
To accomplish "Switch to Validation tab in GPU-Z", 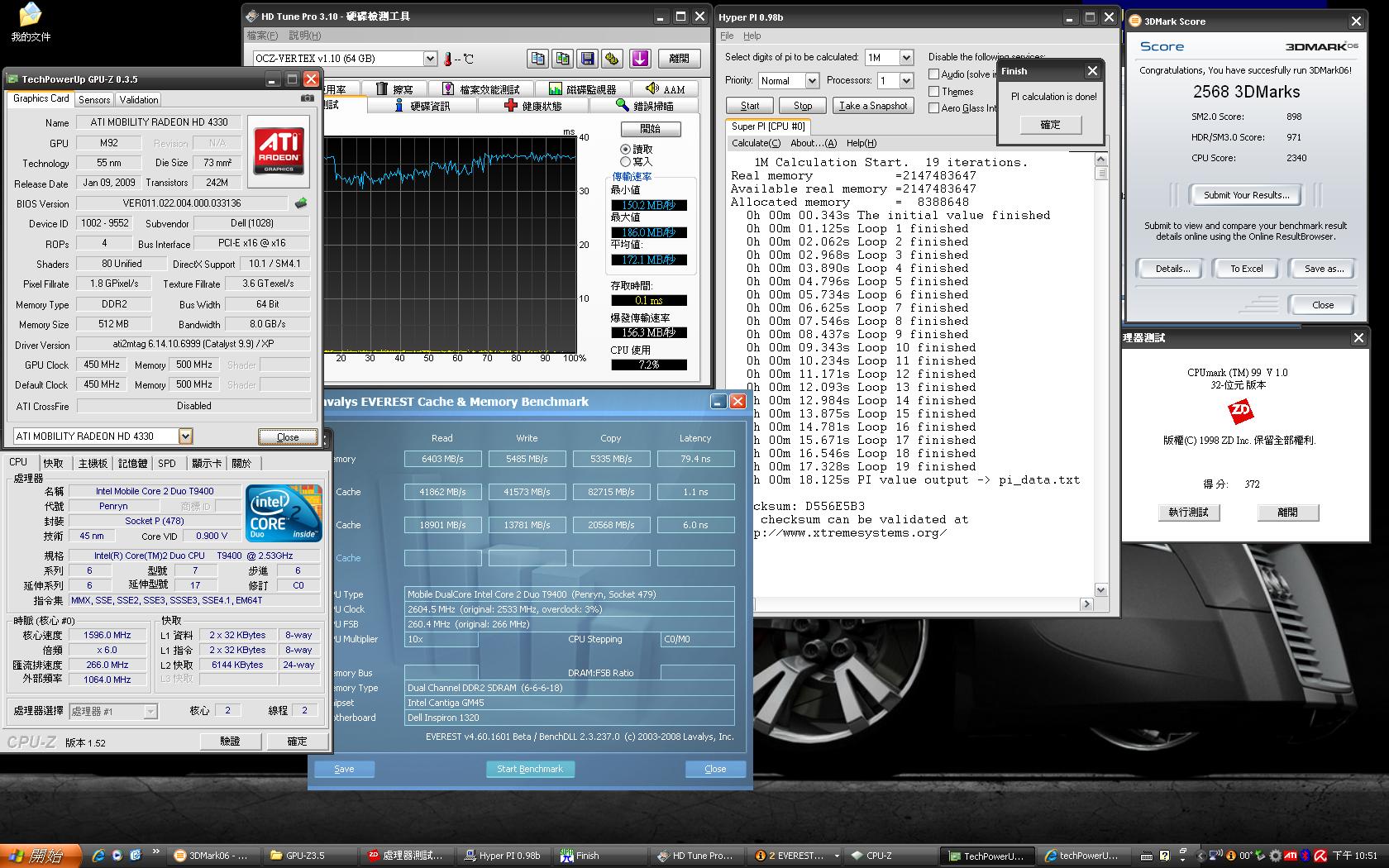I will click(139, 99).
